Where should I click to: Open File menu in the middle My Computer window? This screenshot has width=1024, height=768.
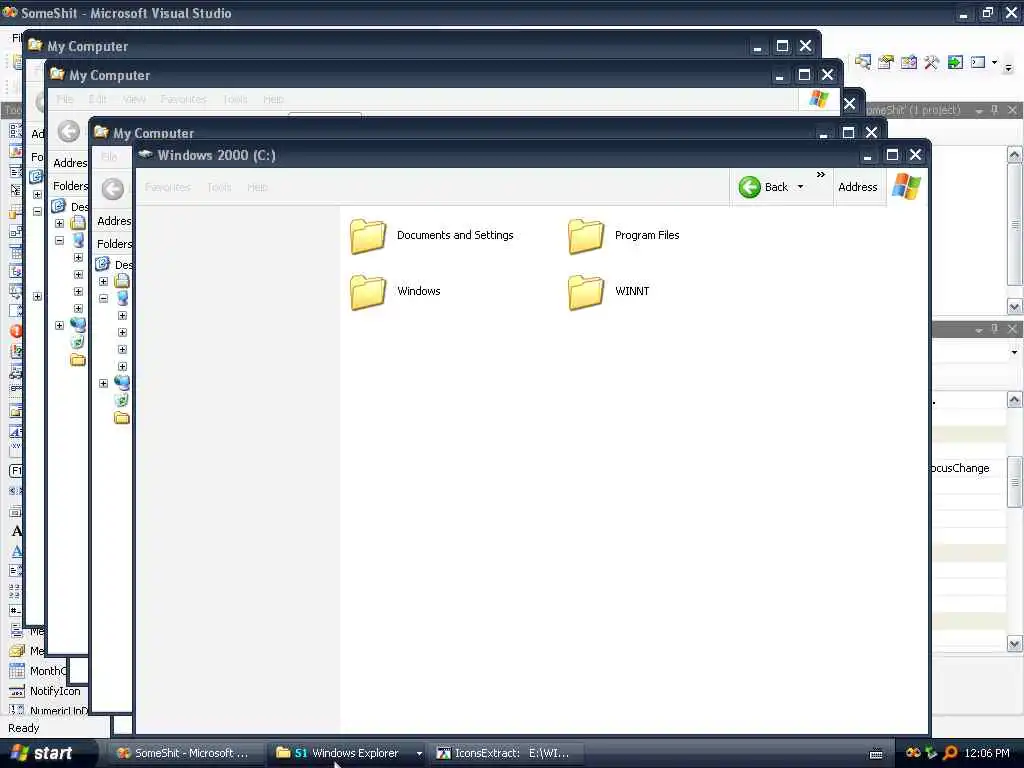click(65, 99)
